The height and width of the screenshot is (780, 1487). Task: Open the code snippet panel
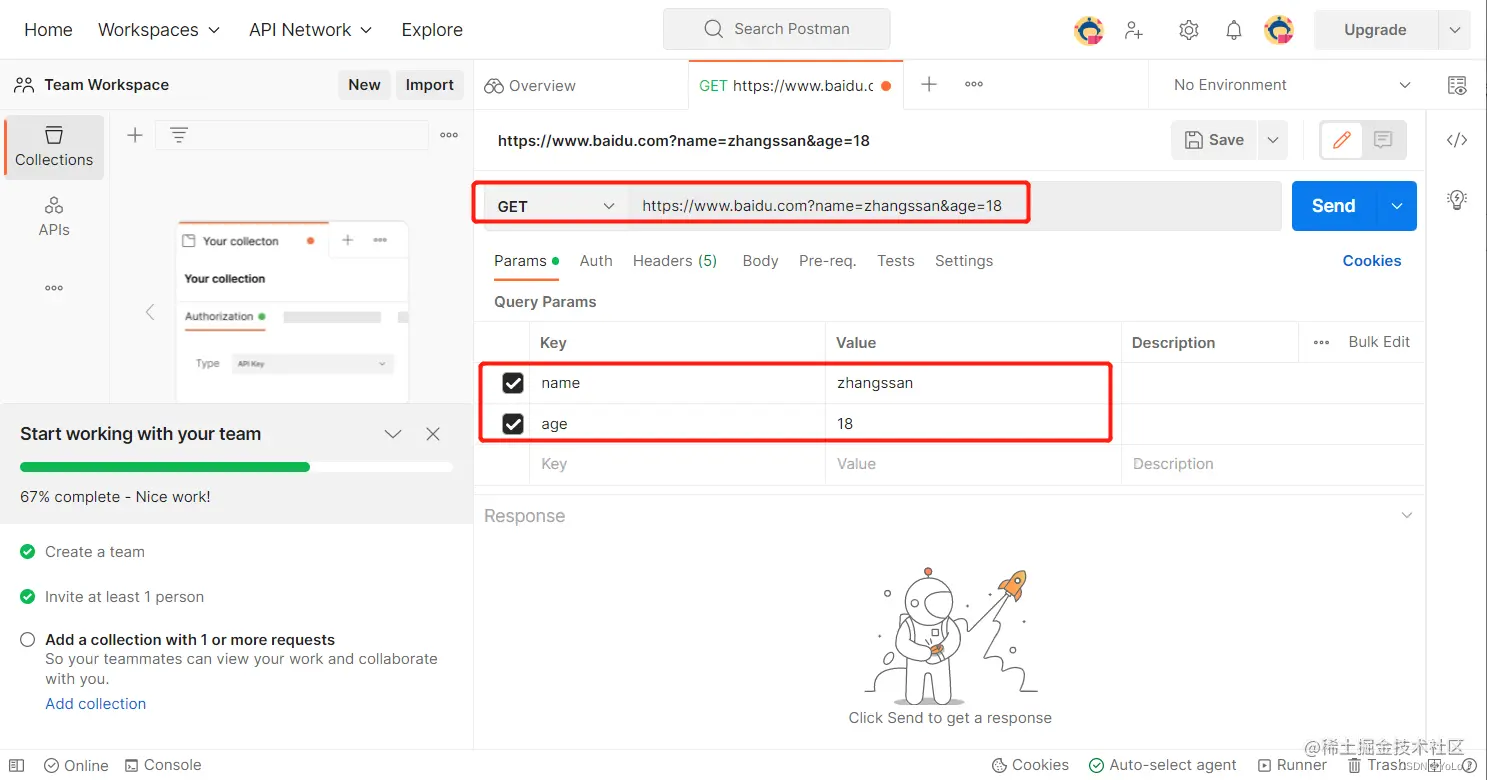pyautogui.click(x=1457, y=140)
